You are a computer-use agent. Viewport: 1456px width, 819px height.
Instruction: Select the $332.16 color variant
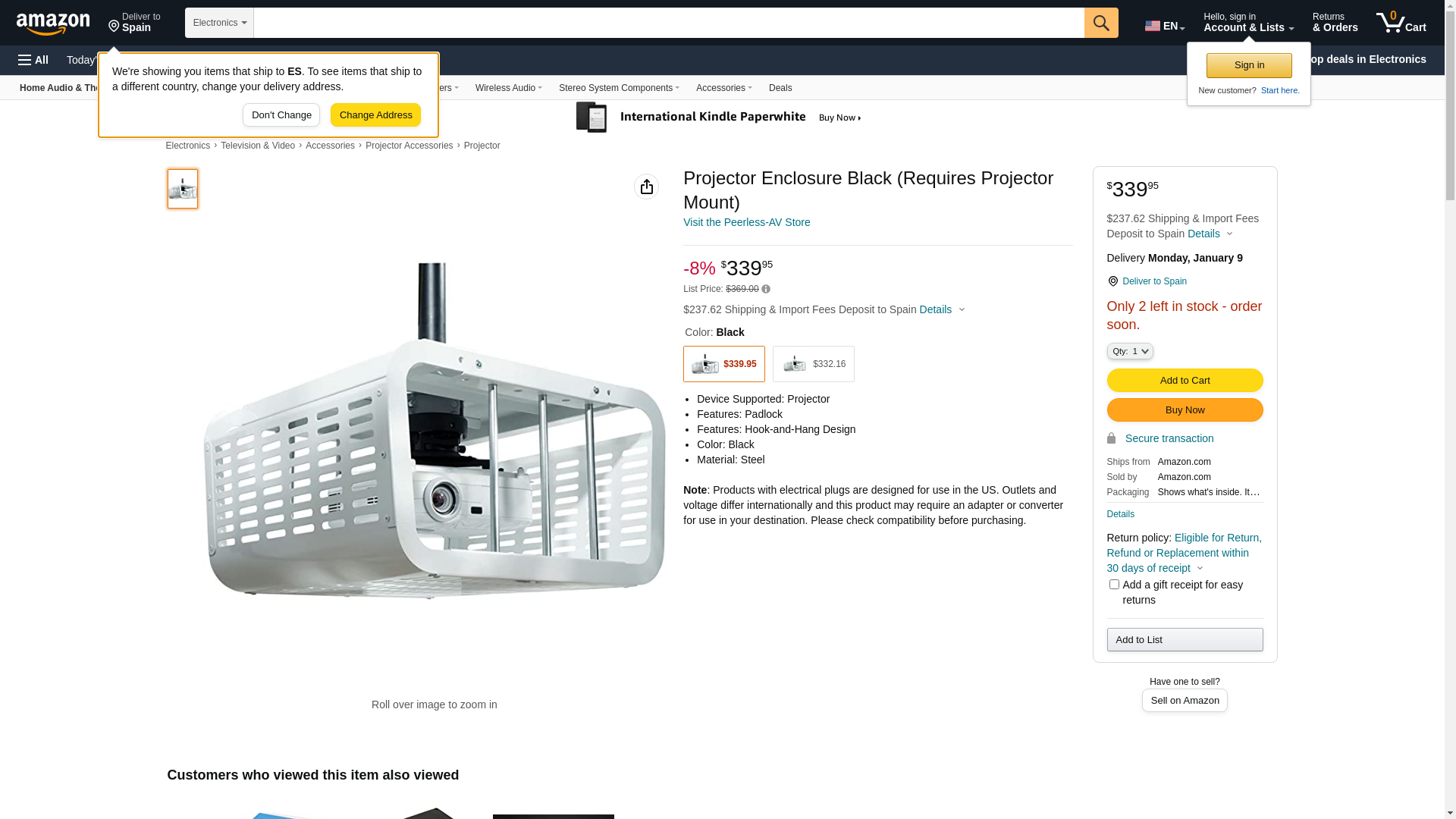pos(813,364)
